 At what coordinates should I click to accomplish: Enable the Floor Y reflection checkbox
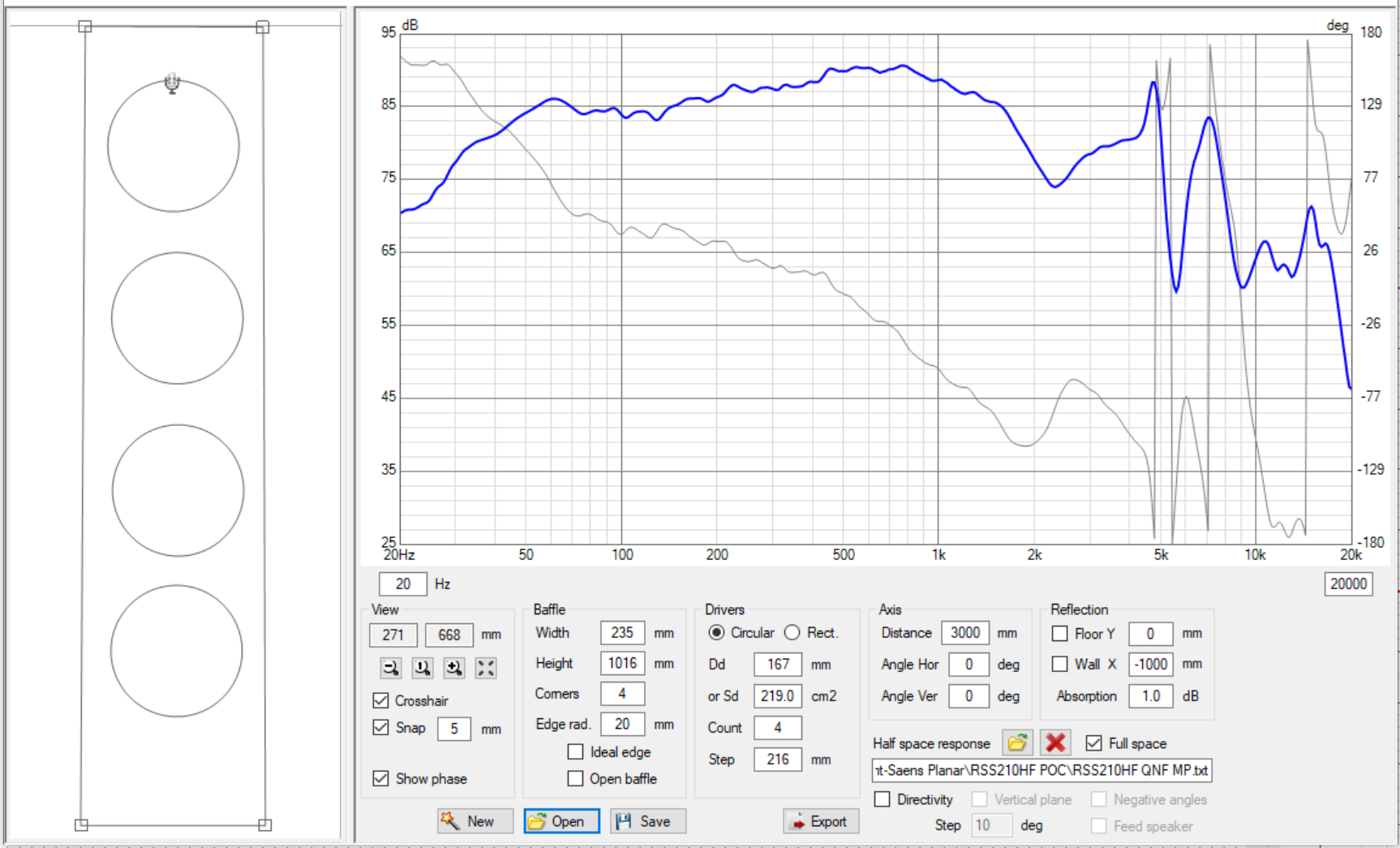click(1059, 633)
